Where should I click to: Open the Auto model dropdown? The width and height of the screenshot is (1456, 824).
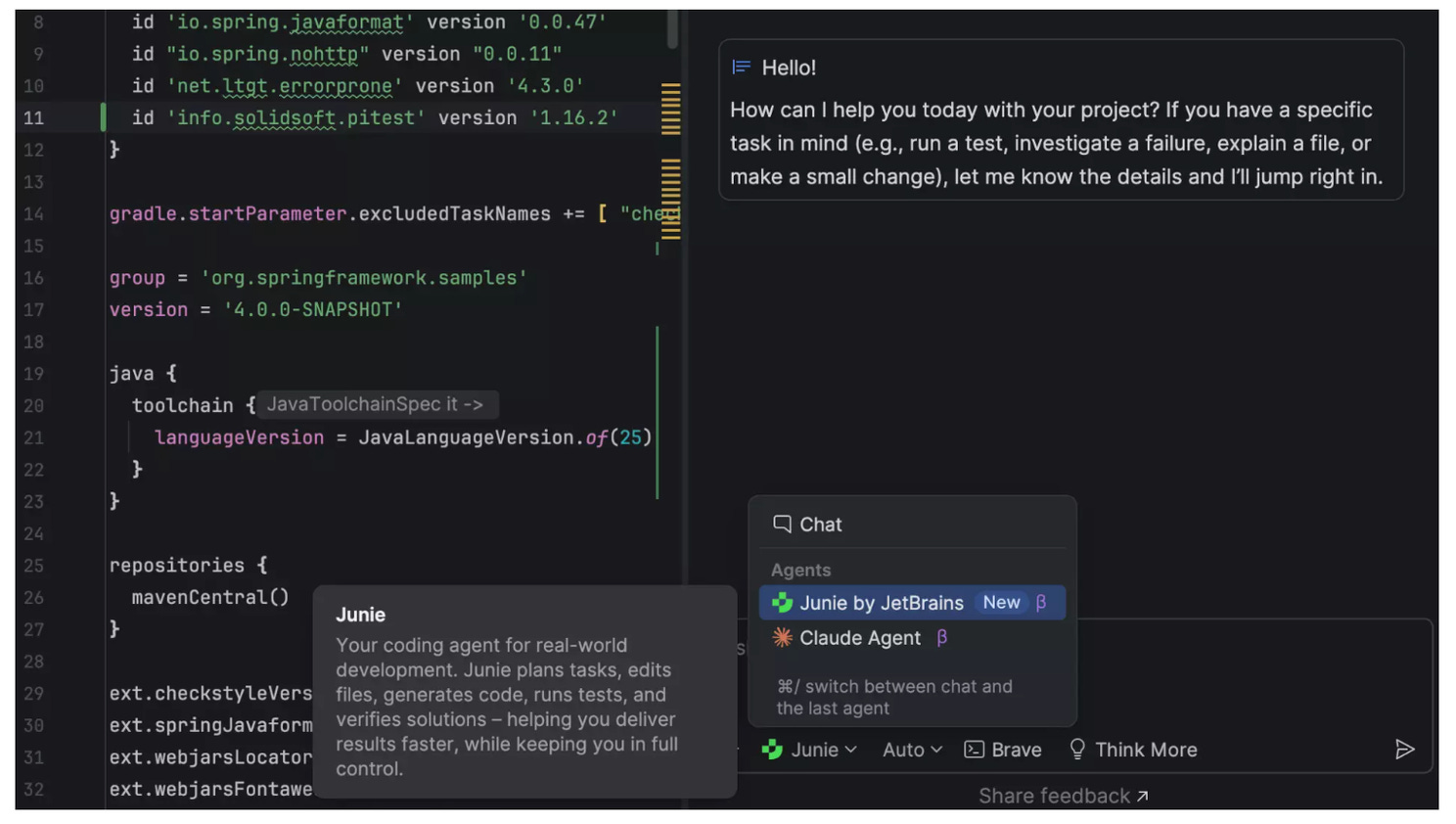coord(912,750)
